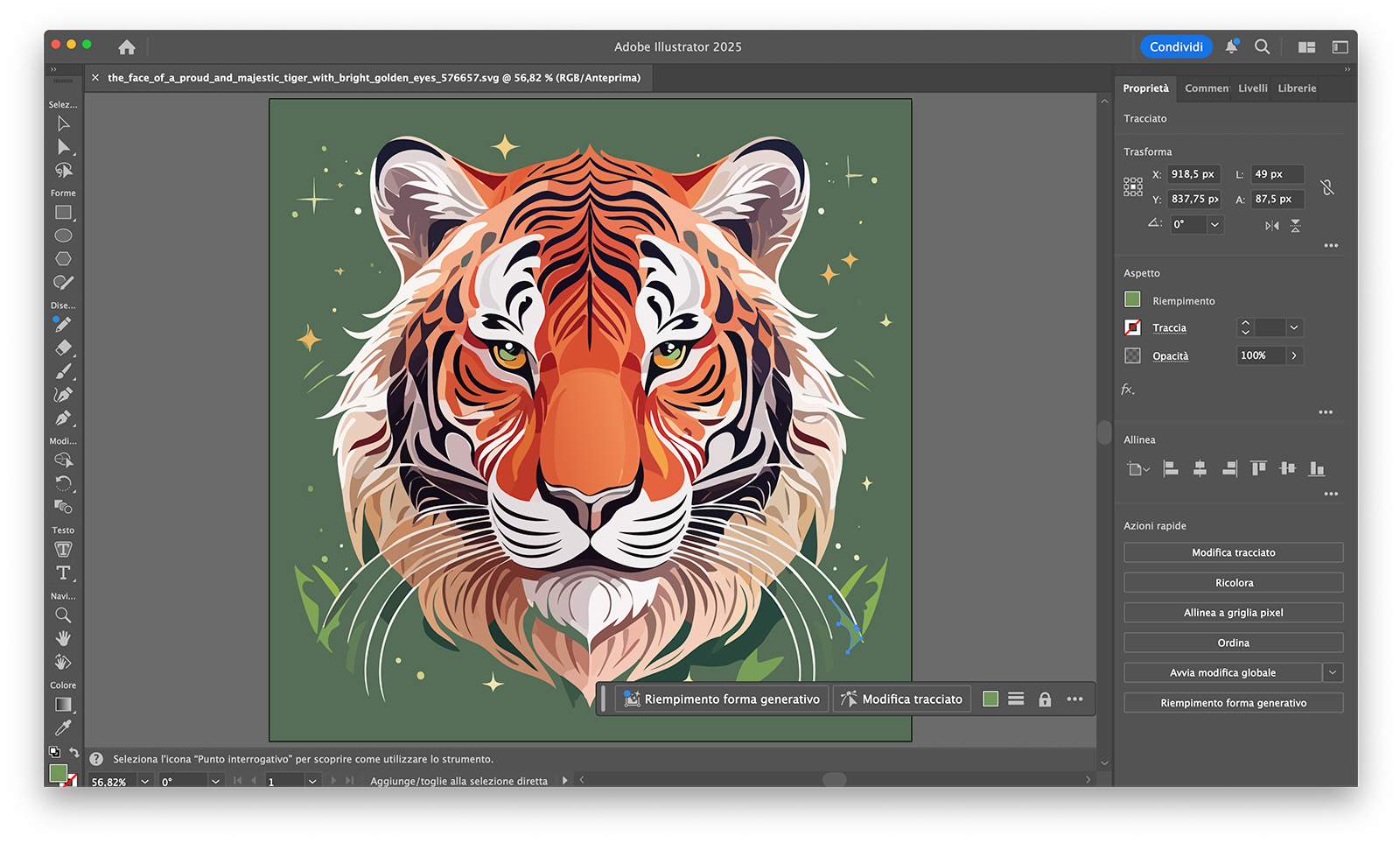Open the Librerie panel tab
The image size is (1400, 843).
coord(1296,88)
